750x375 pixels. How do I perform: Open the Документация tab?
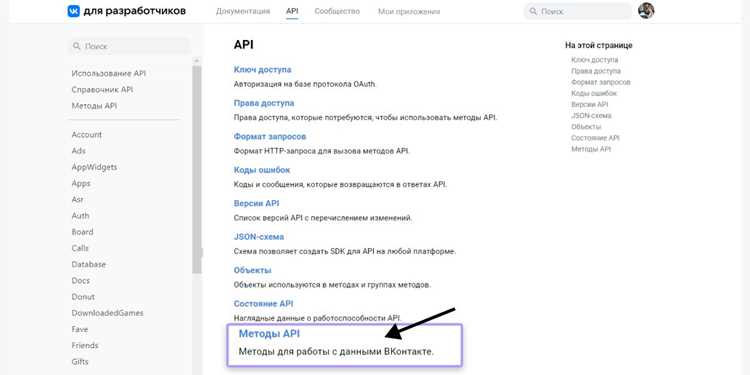(243, 11)
